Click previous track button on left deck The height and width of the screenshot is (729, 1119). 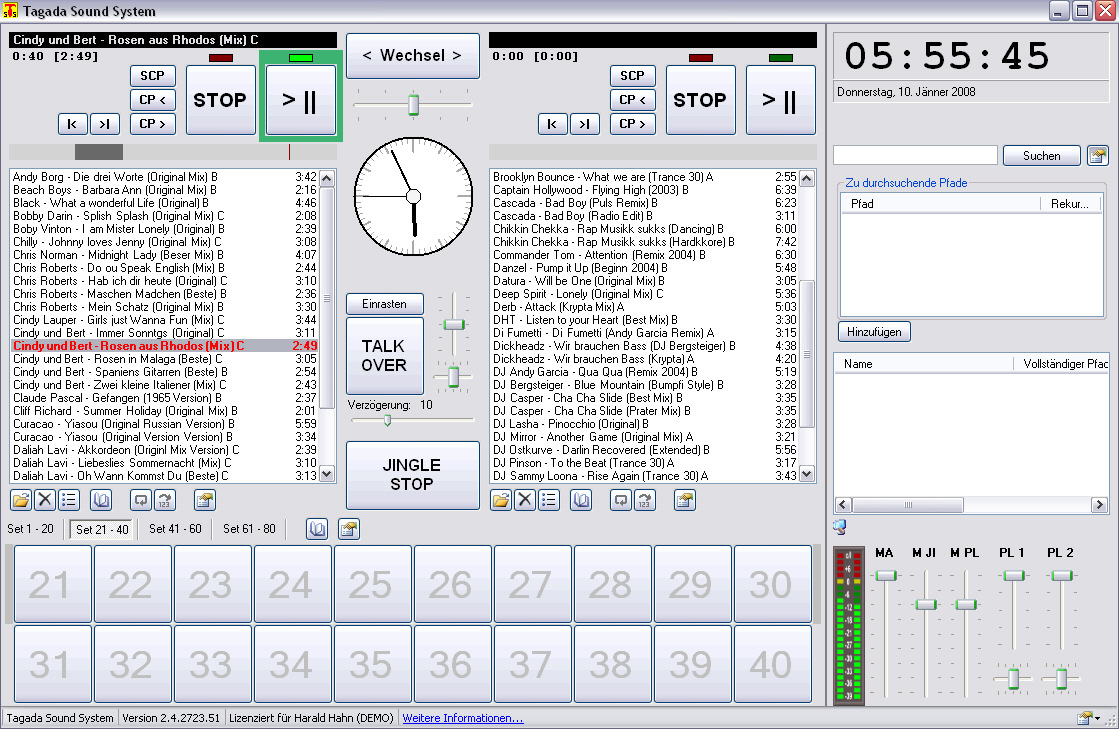coord(72,124)
